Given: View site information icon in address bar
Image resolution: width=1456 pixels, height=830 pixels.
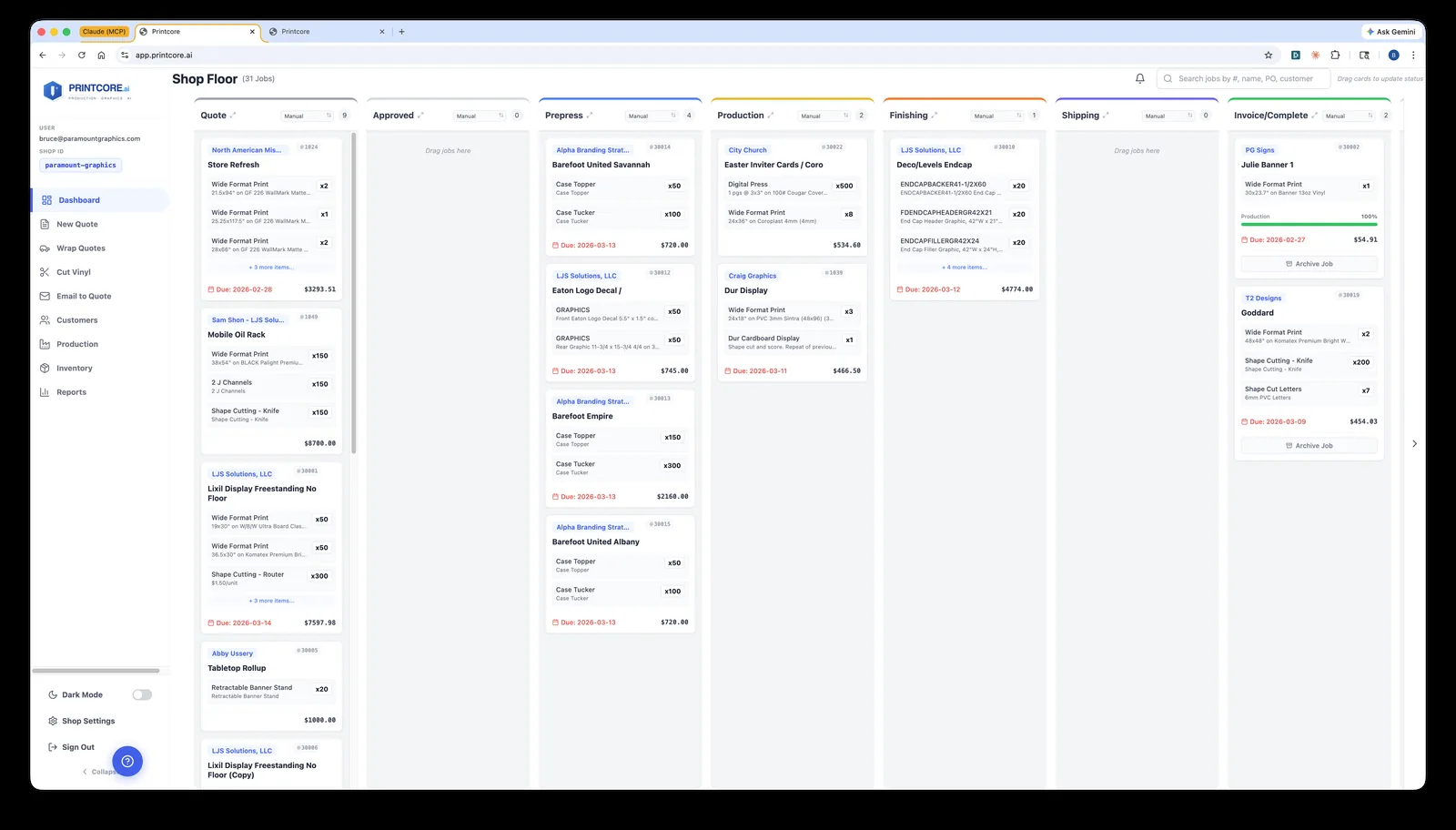Looking at the screenshot, I should [x=126, y=56].
